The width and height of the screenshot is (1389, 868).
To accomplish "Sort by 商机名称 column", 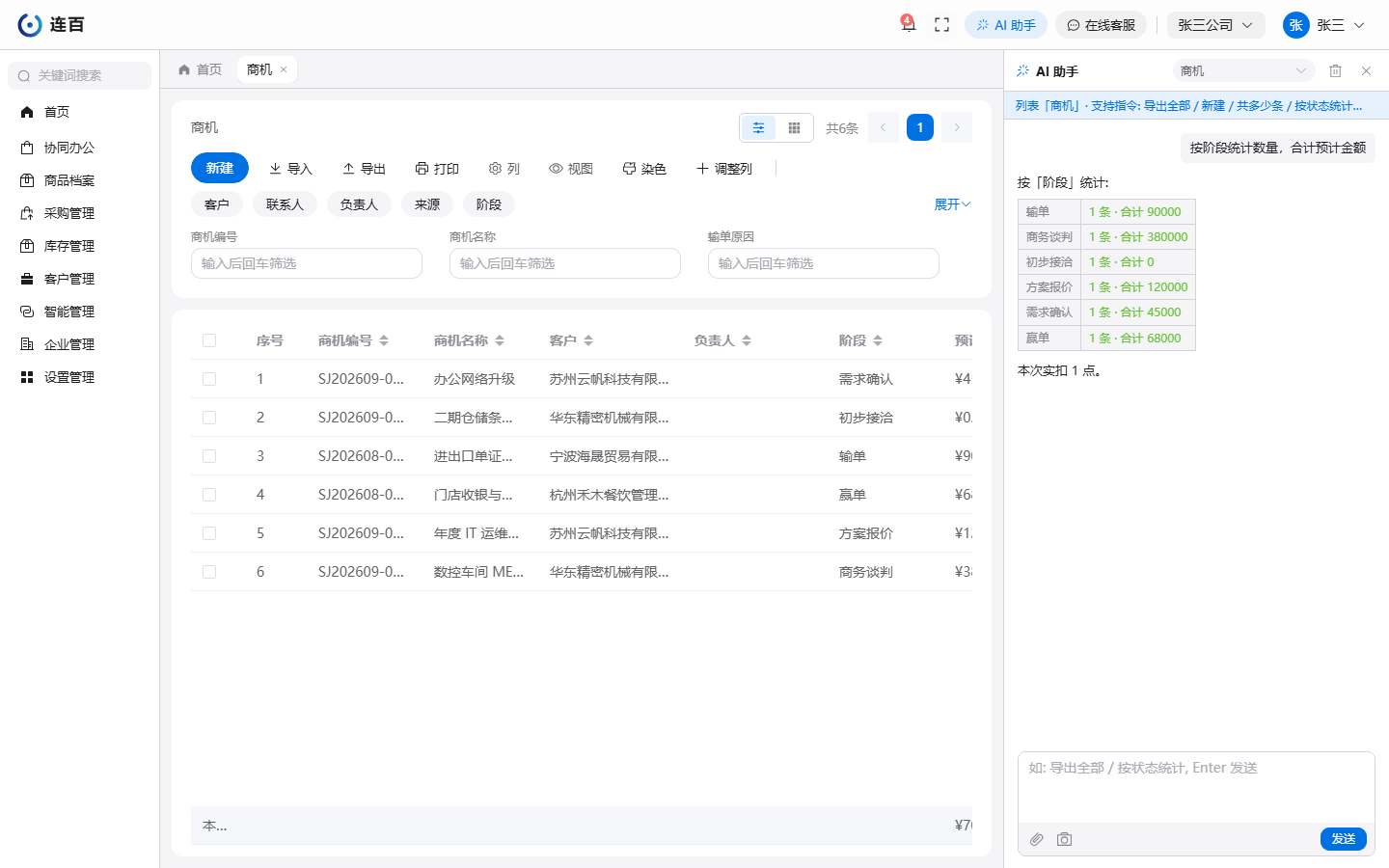I will point(500,340).
